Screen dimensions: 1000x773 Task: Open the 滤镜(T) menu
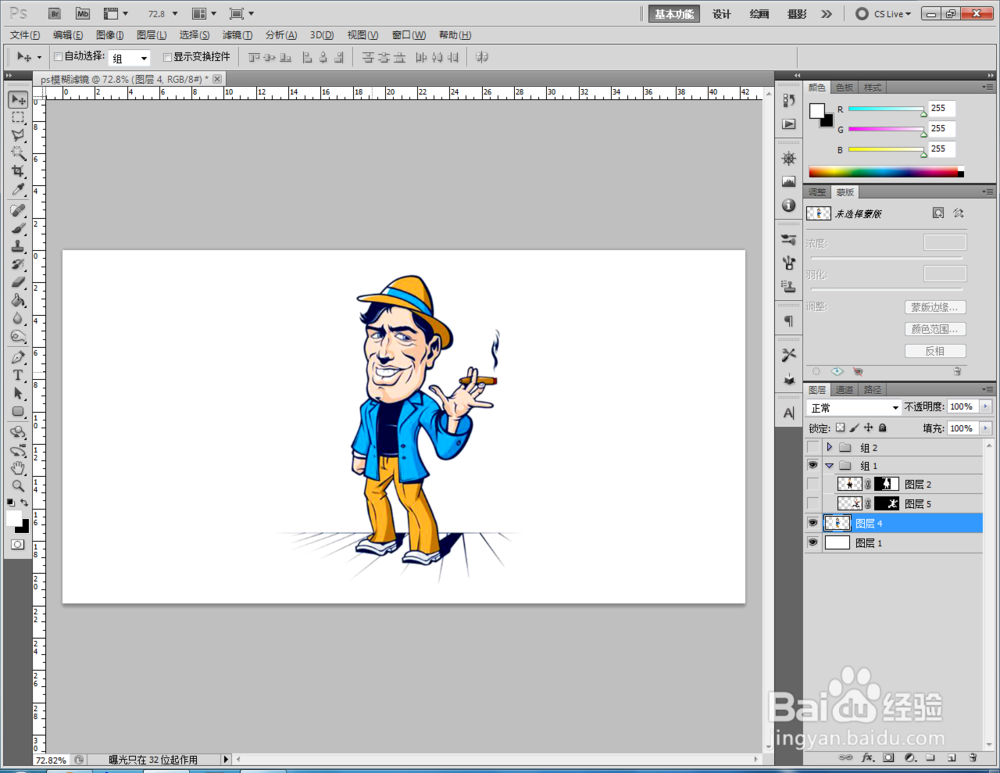click(237, 35)
